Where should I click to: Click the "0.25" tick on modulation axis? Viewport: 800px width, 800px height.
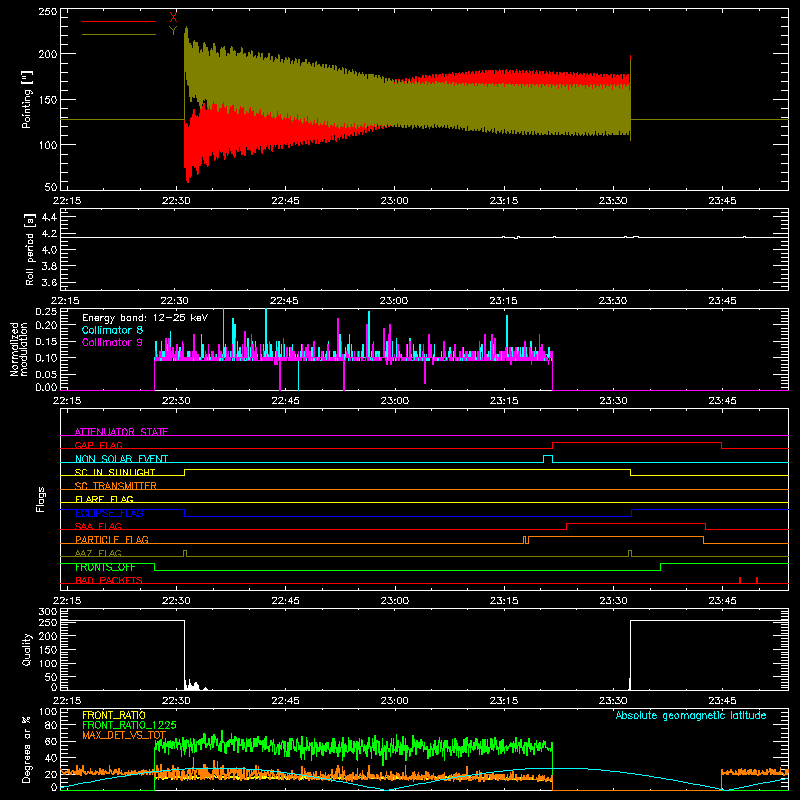coord(46,312)
